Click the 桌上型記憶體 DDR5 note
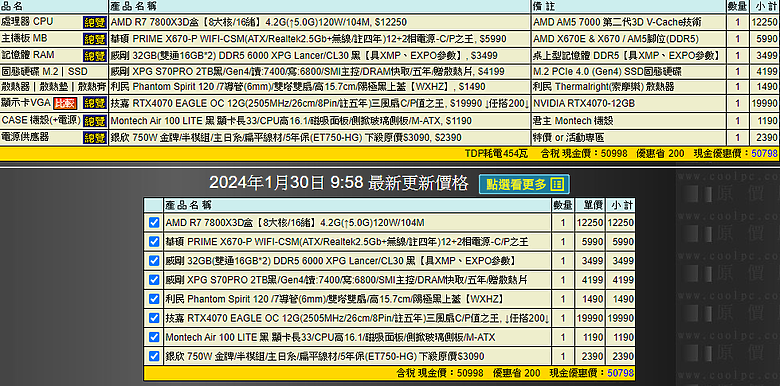 [x=626, y=55]
